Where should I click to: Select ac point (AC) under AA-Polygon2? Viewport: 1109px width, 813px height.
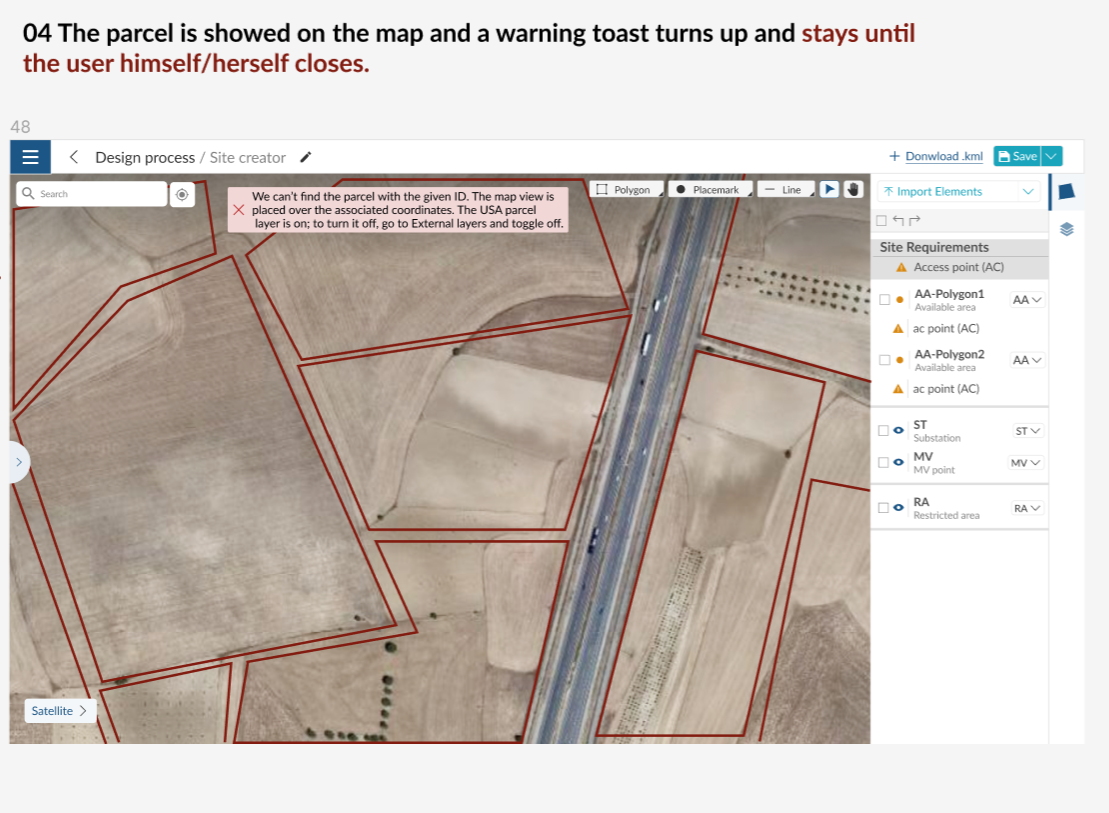(x=946, y=389)
